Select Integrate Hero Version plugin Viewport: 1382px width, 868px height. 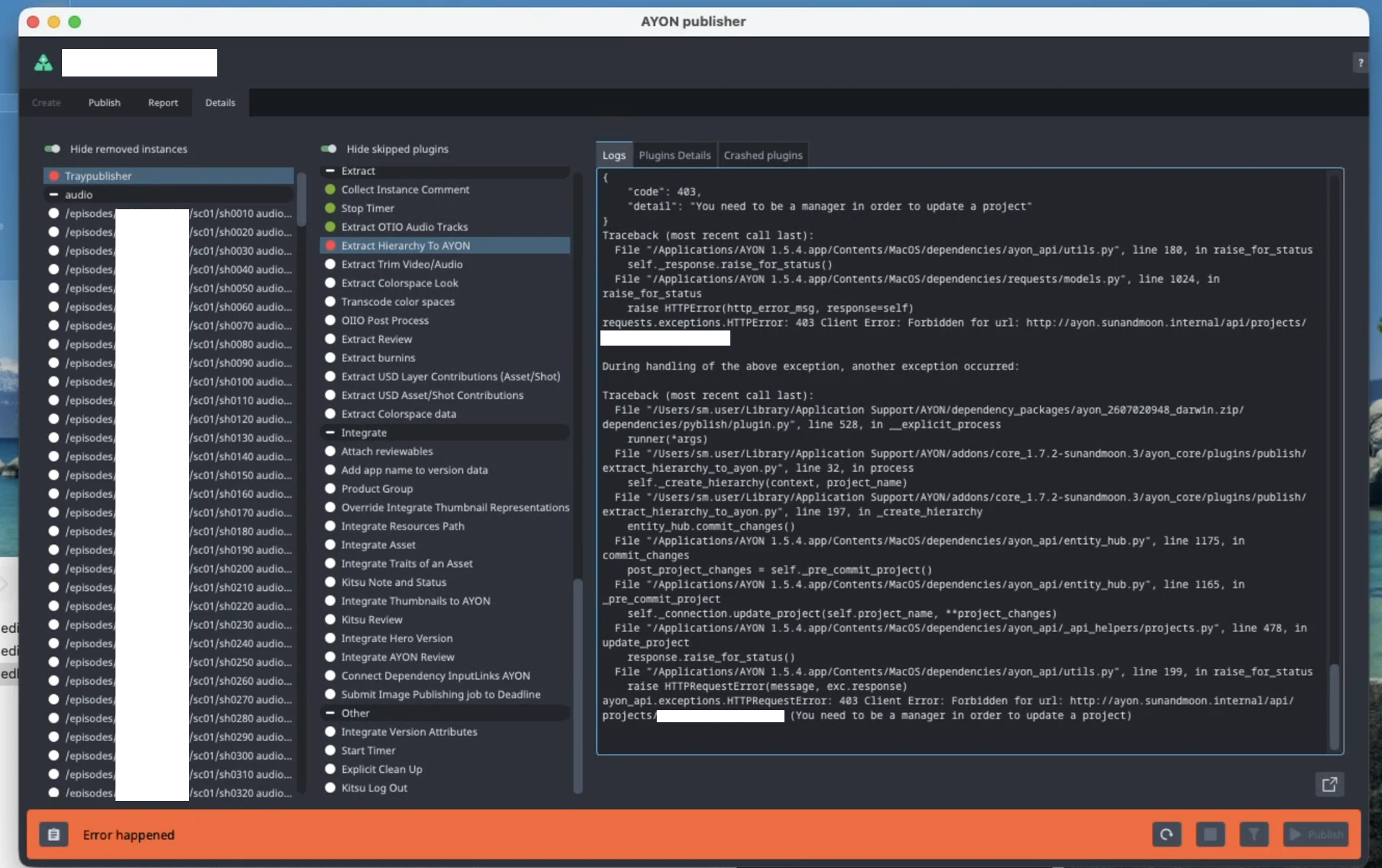tap(445, 639)
